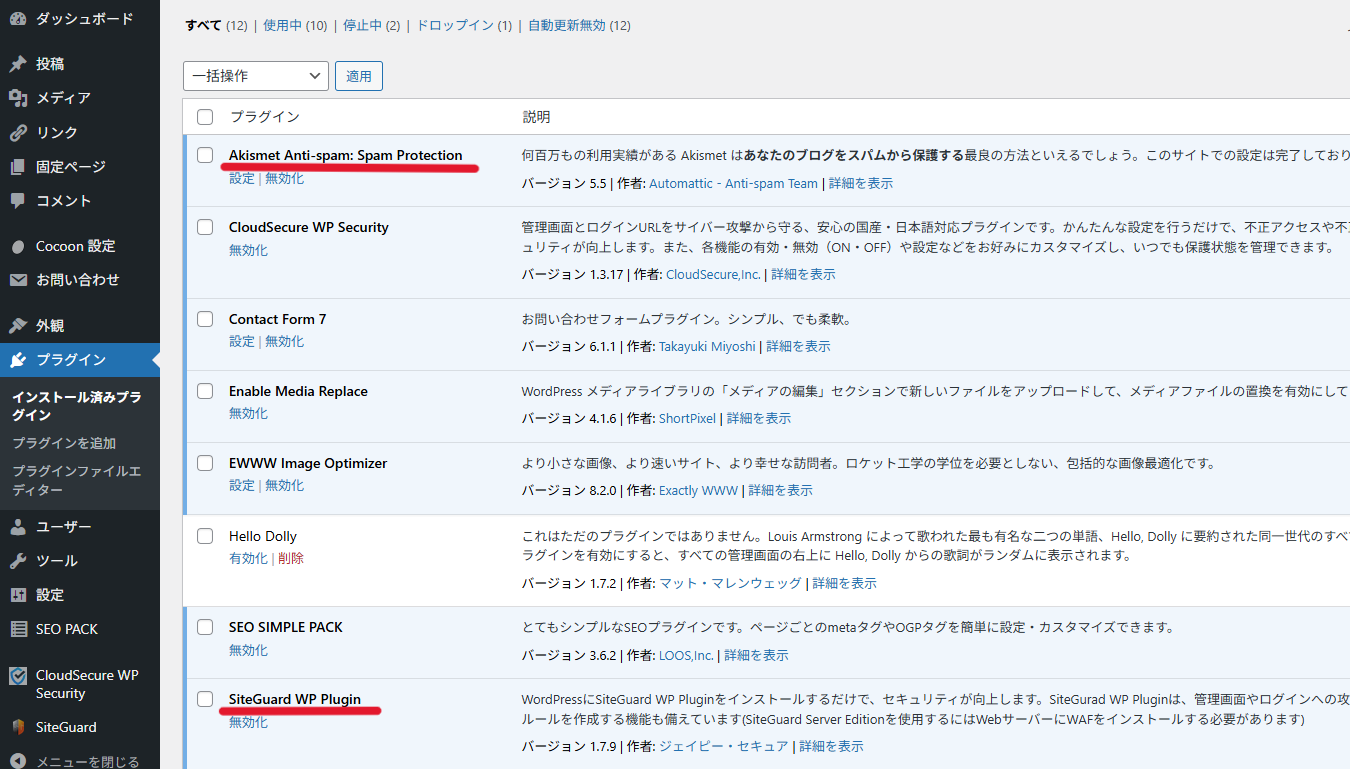The width and height of the screenshot is (1350, 769).
Task: Filter plugins by 使用中 (10)
Action: click(295, 25)
